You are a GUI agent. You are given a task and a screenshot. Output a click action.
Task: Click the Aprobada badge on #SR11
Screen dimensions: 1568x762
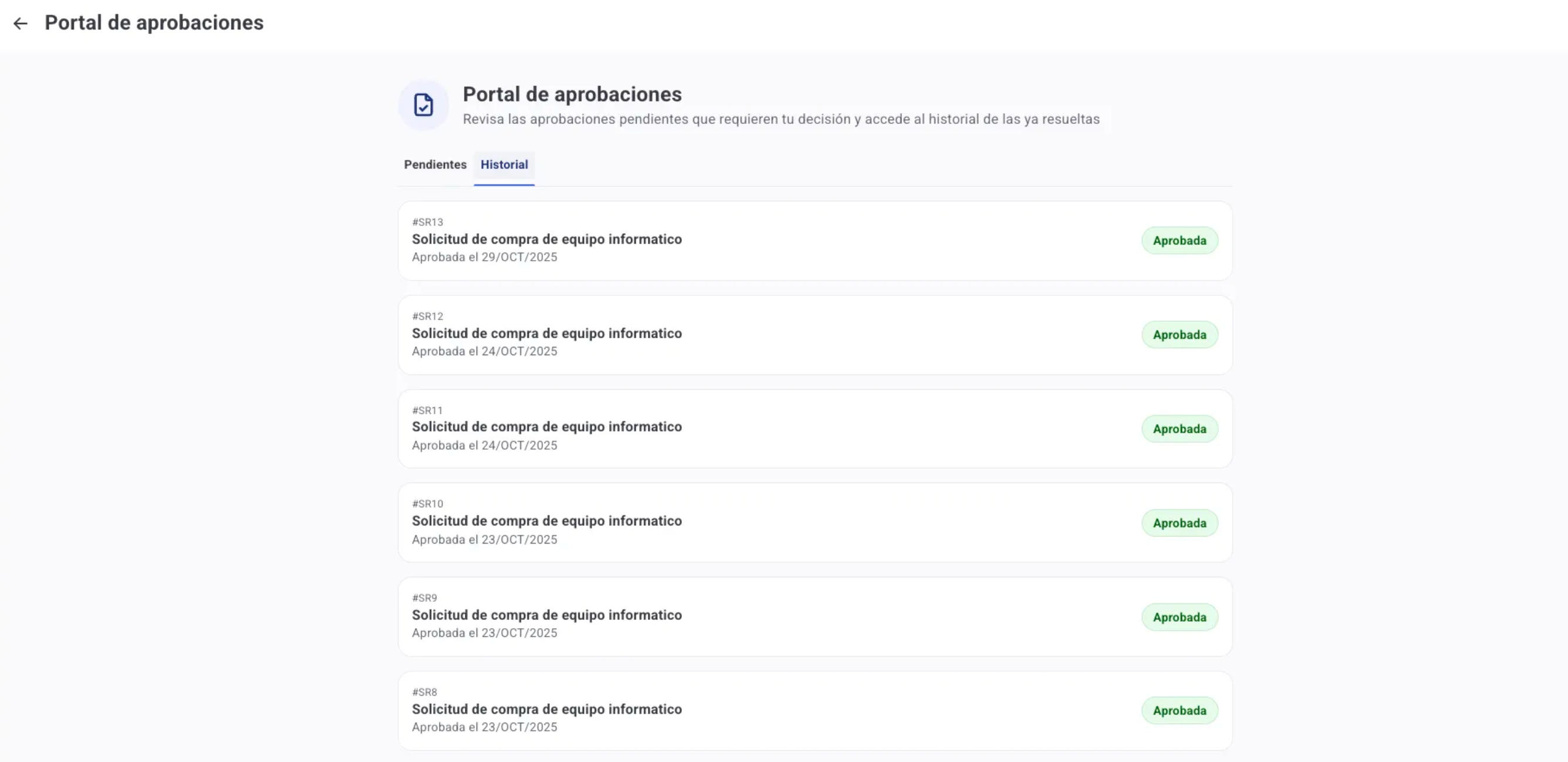(x=1178, y=429)
